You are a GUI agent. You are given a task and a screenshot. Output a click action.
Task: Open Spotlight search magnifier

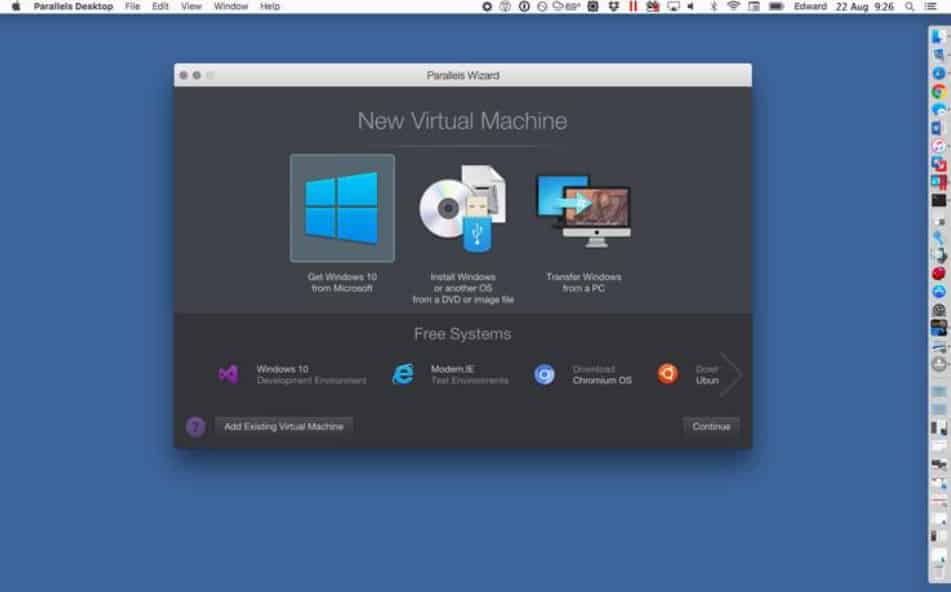909,7
